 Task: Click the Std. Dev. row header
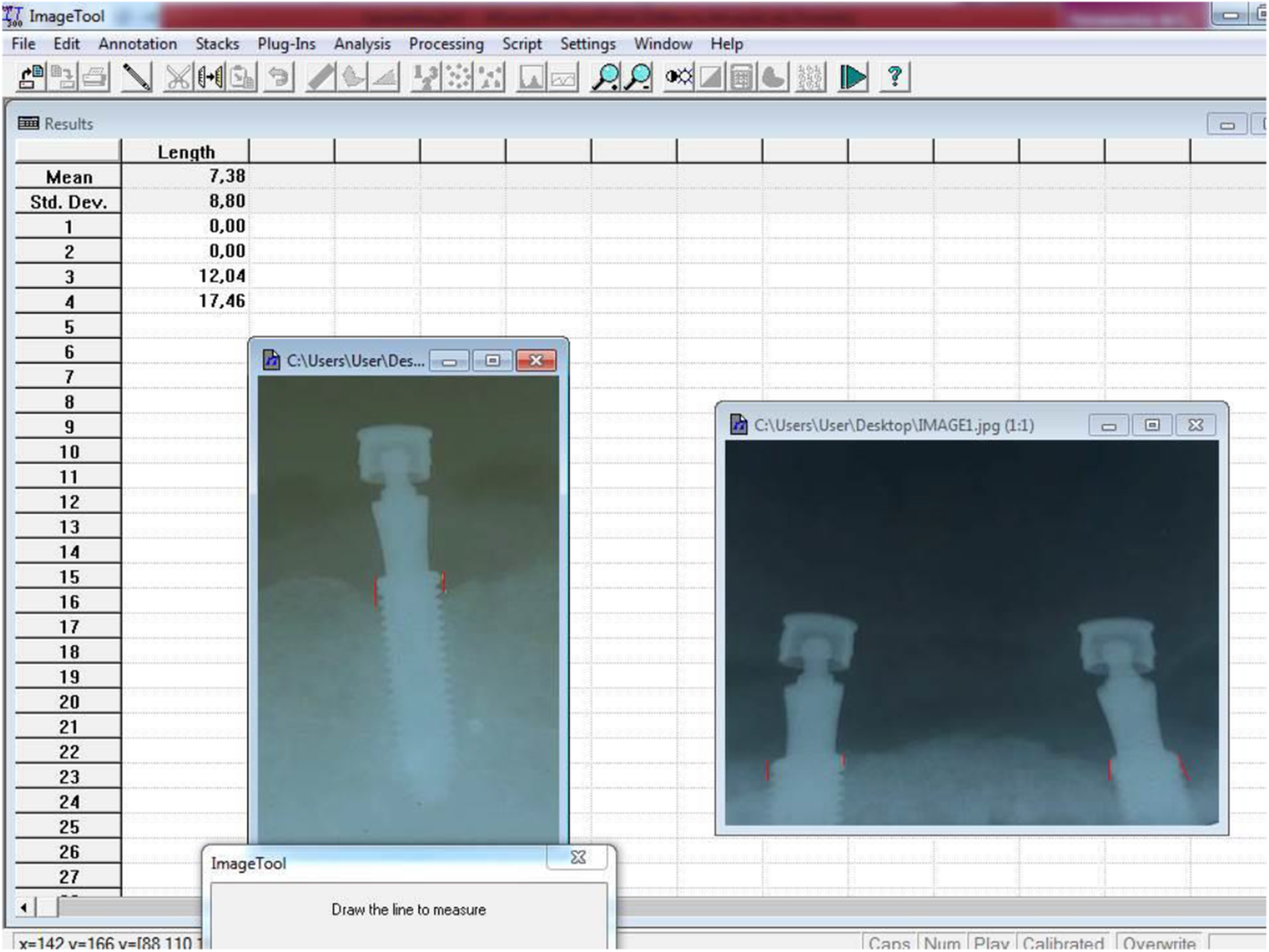click(69, 202)
